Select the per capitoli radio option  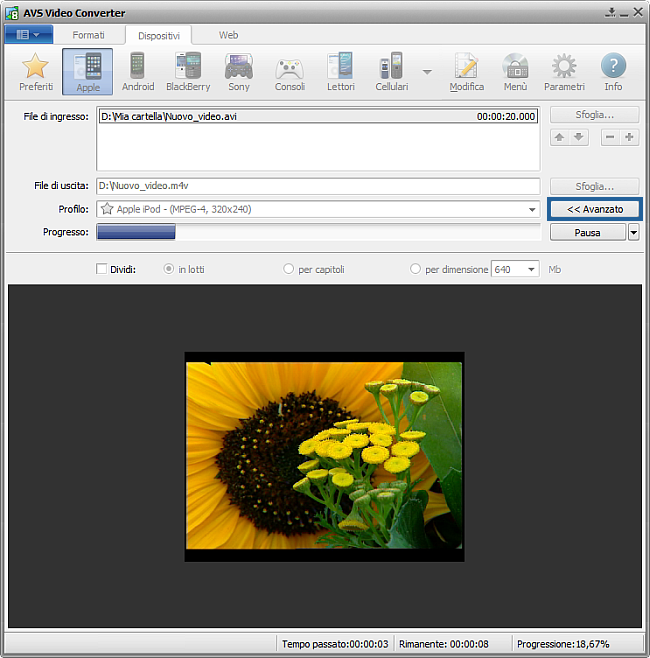coord(289,269)
